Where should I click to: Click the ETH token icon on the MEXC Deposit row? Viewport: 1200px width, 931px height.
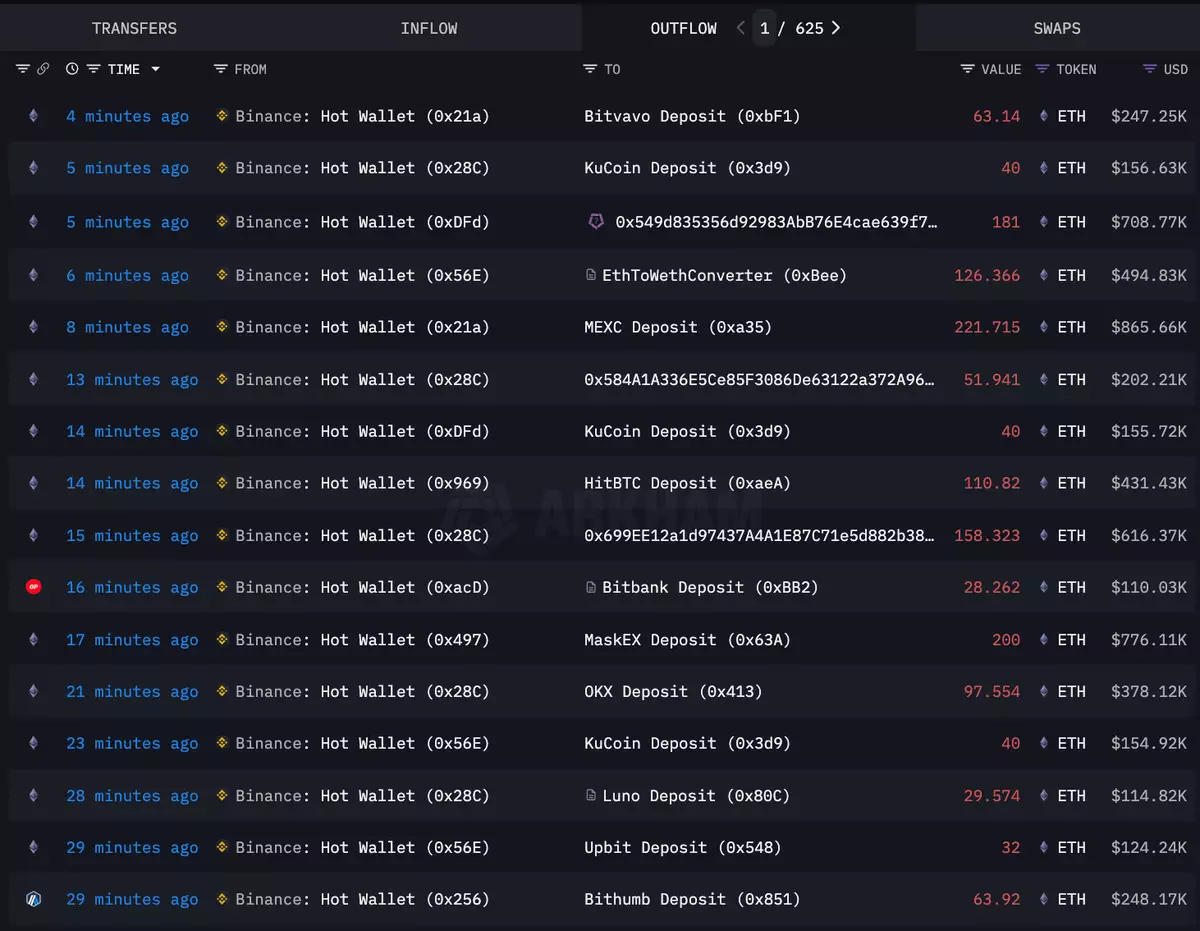pyautogui.click(x=1044, y=327)
